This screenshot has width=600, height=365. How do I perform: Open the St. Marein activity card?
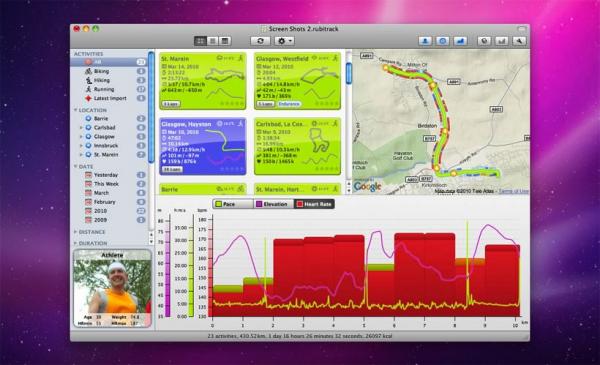click(202, 81)
